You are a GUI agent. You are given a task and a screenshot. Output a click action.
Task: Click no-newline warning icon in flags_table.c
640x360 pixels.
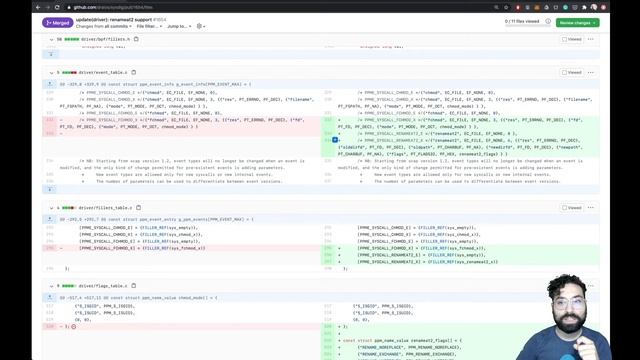pos(73,327)
